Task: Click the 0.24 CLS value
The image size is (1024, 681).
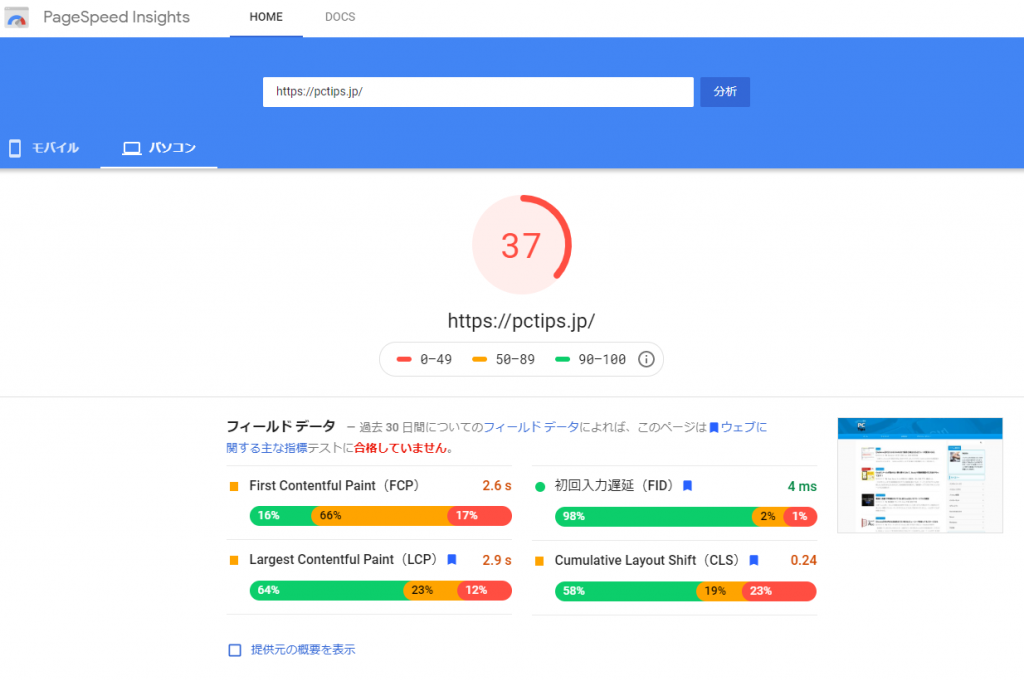Action: (803, 560)
